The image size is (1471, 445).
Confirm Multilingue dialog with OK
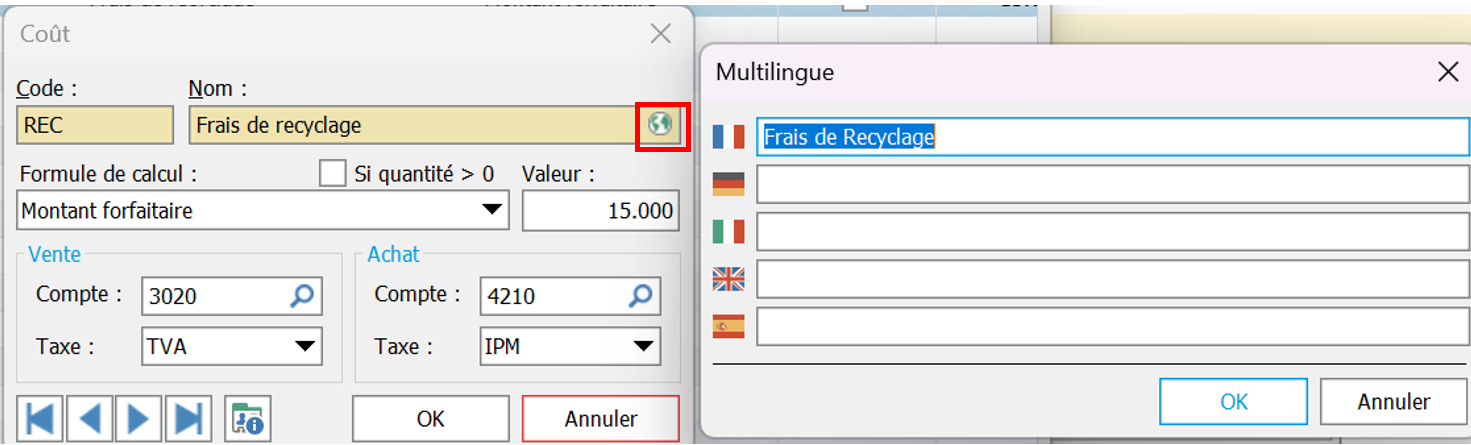pyautogui.click(x=1234, y=401)
